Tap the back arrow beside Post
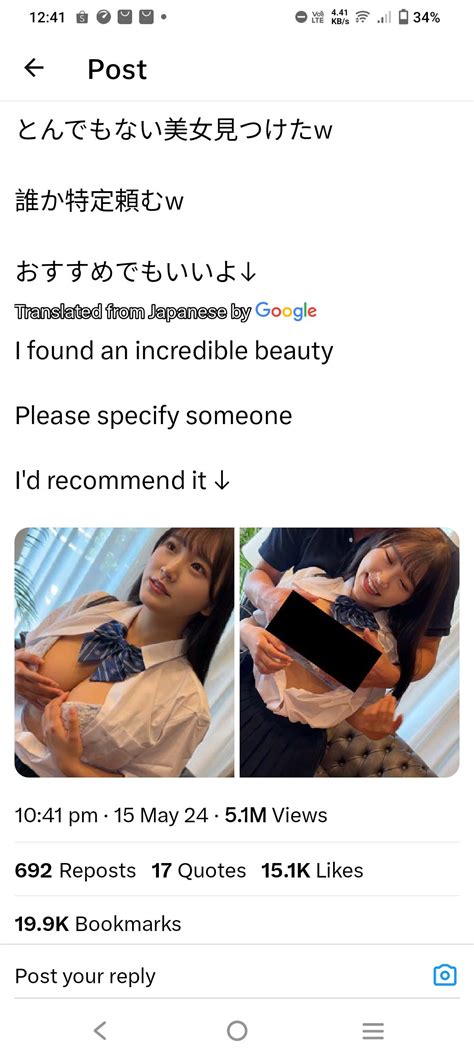Viewport: 474px width, 1056px height. pos(34,68)
